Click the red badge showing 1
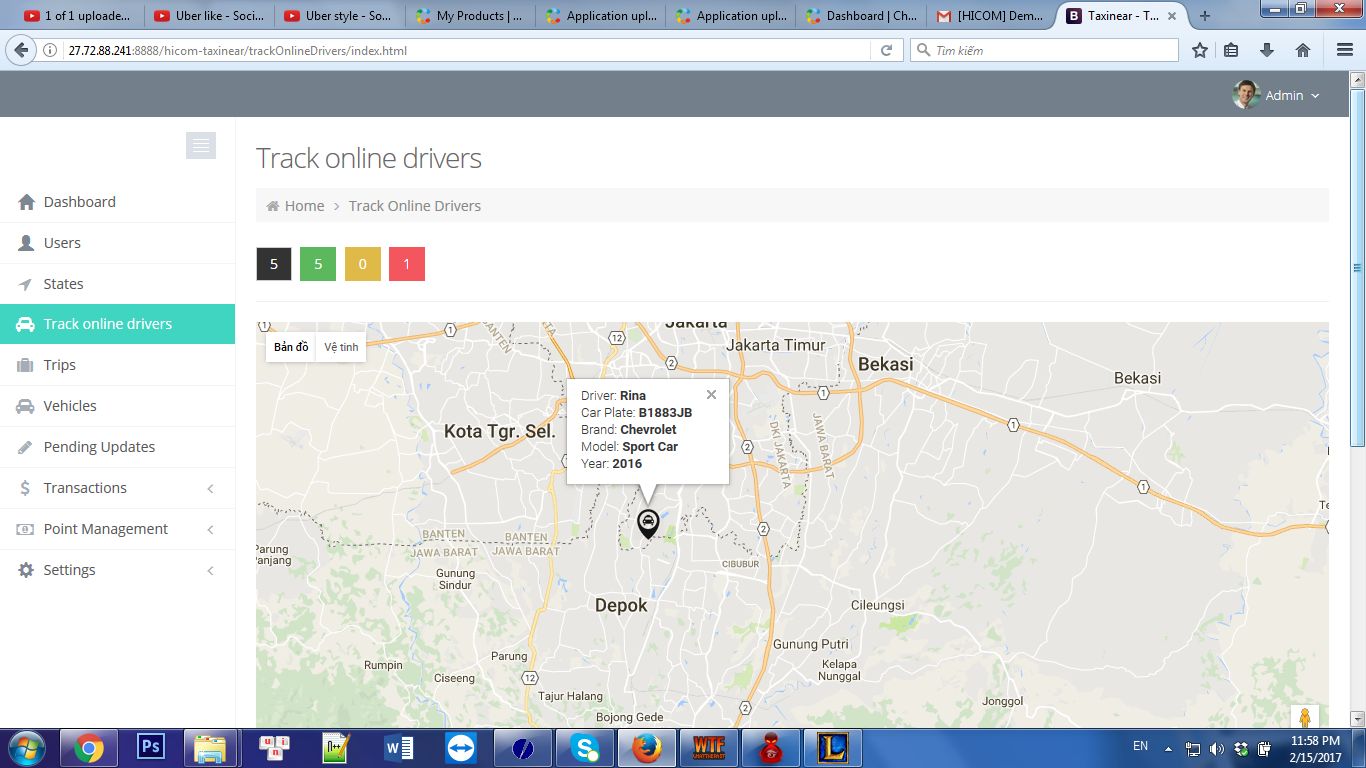 (x=407, y=264)
